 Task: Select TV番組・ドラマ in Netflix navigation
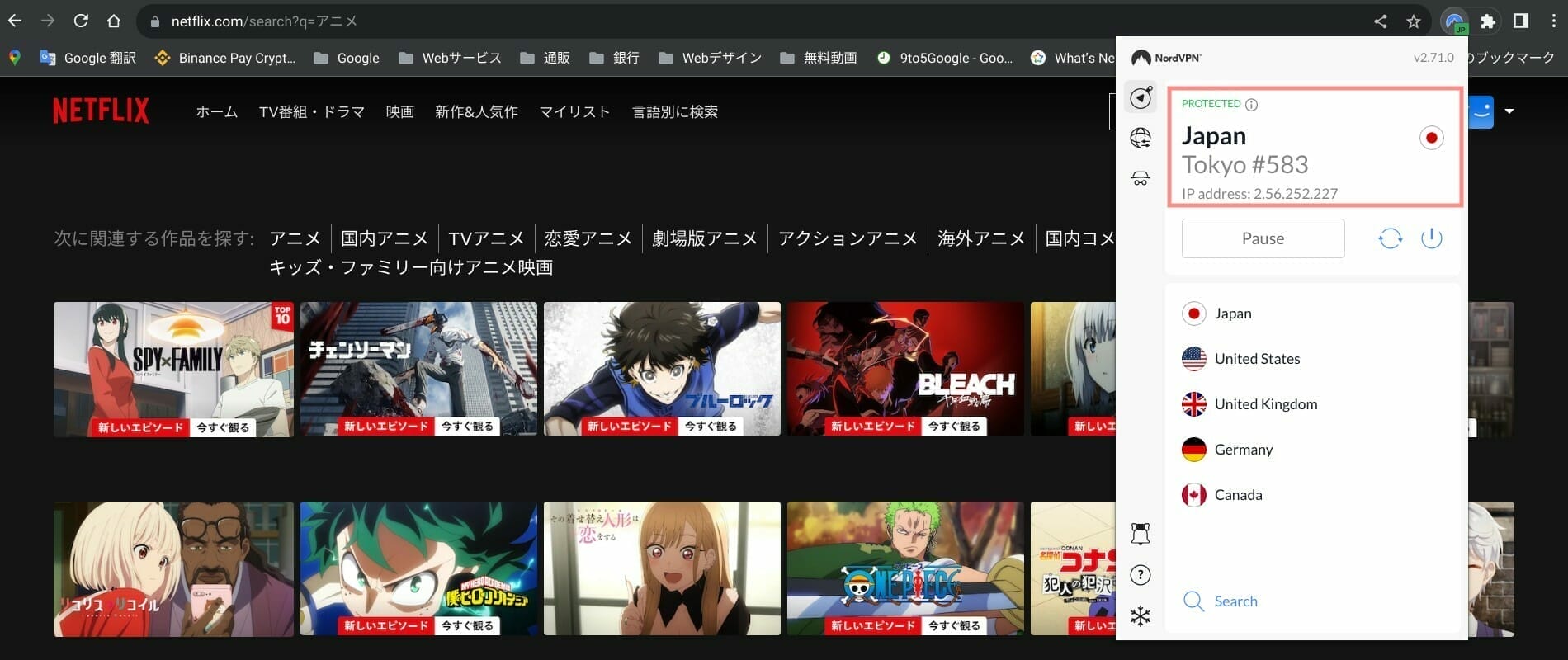(312, 111)
